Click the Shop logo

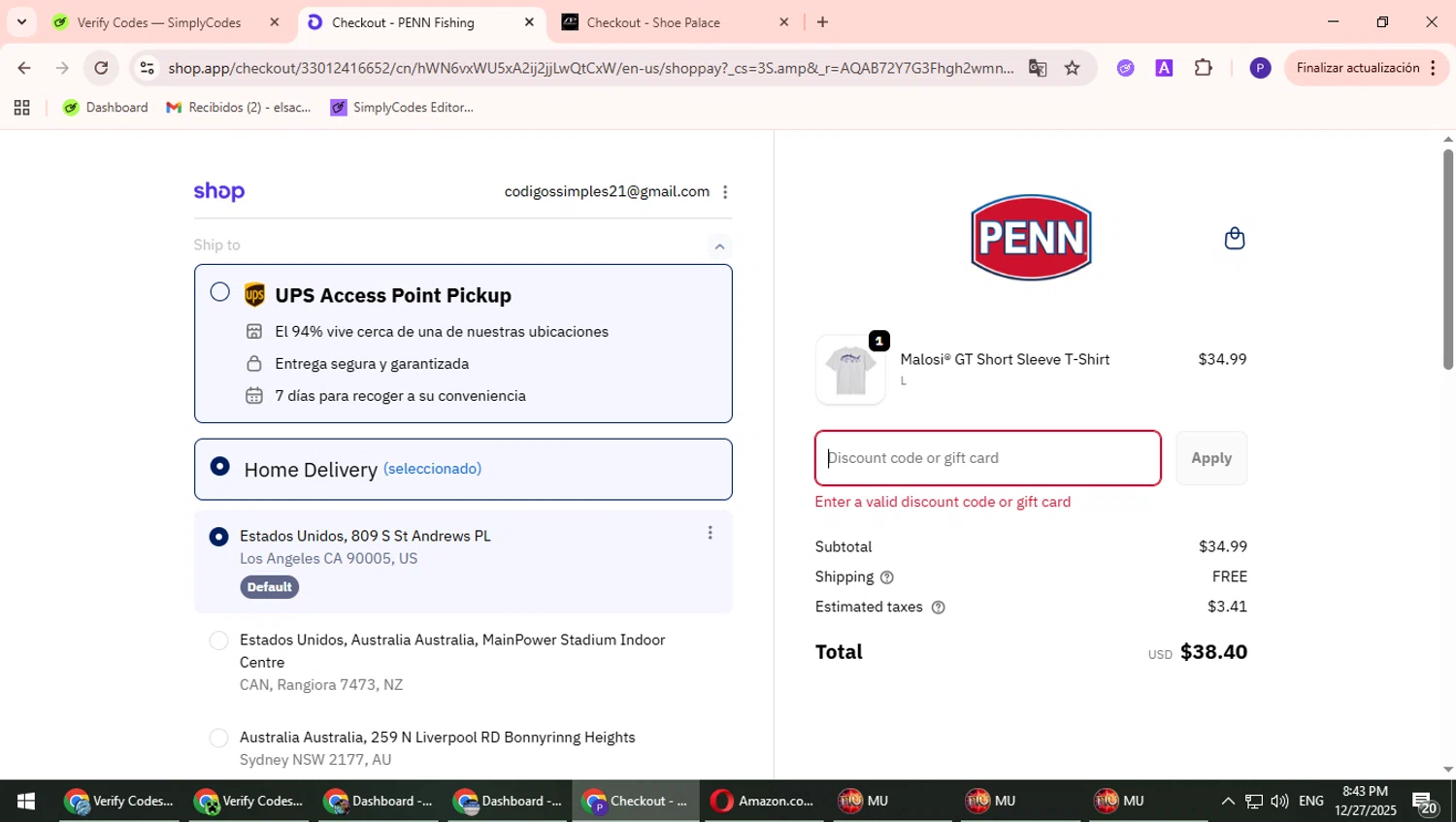coord(219,192)
